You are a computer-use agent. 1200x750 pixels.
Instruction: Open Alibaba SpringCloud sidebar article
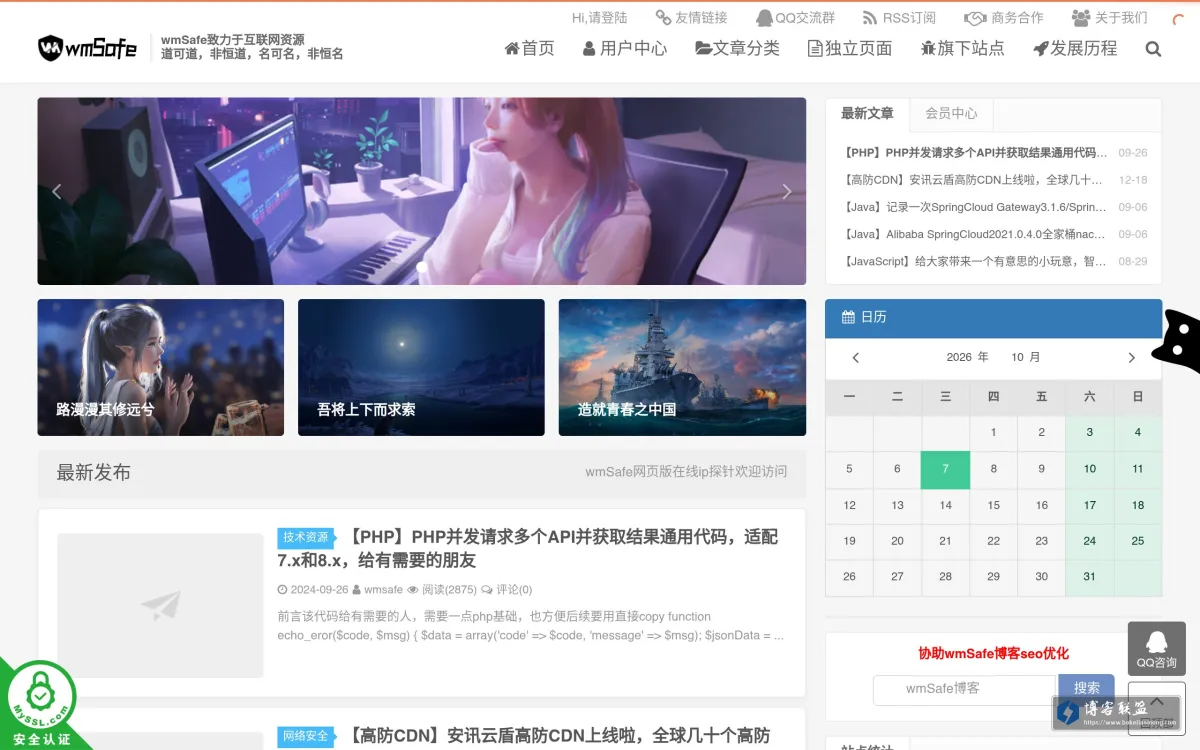coord(975,234)
